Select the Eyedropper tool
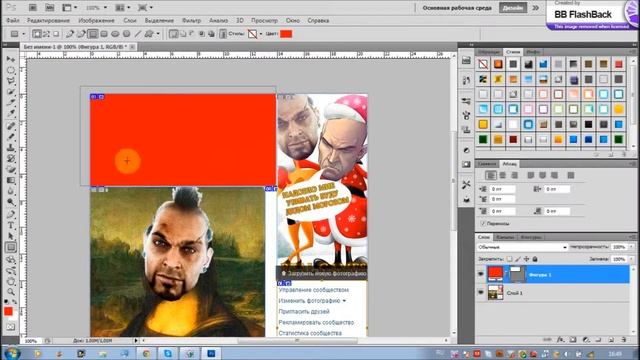The image size is (640, 360). (x=11, y=113)
